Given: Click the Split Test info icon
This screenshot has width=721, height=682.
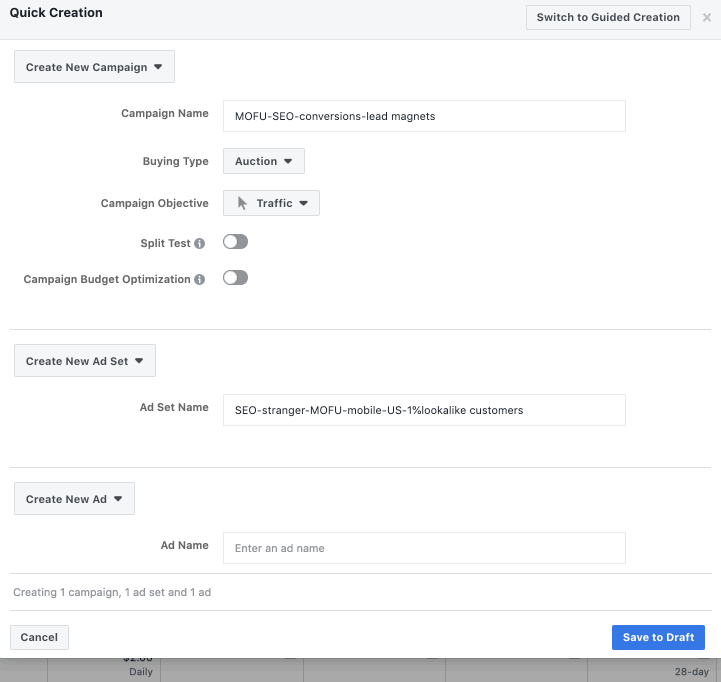Looking at the screenshot, I should [x=200, y=244].
